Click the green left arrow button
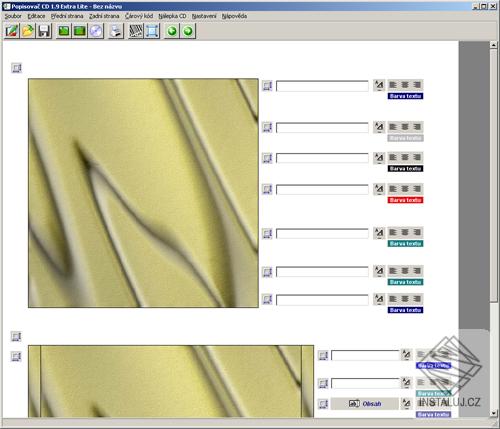Screen dimensions: 500x429 [x=172, y=31]
